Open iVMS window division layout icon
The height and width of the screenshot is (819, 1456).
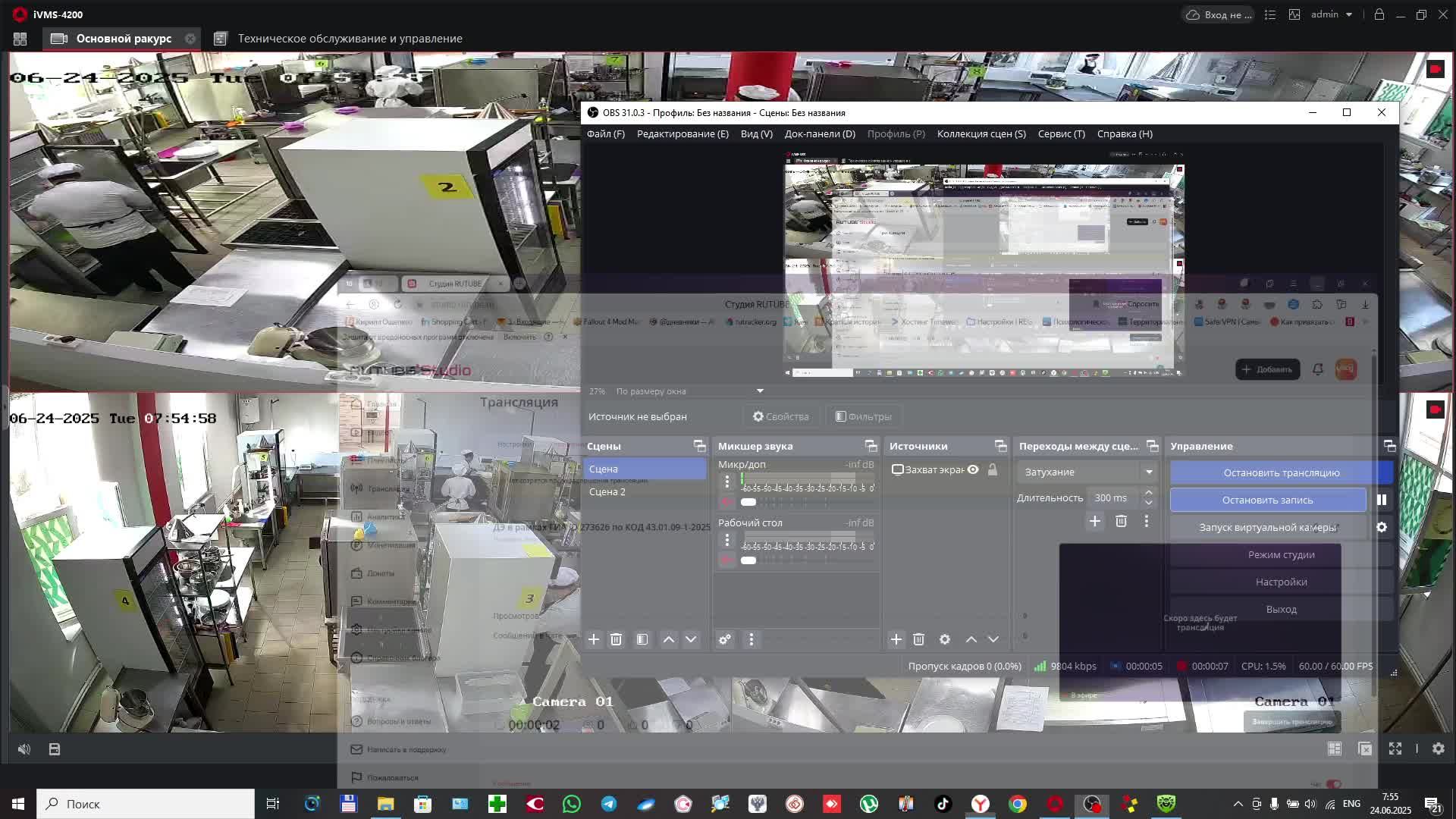pyautogui.click(x=1335, y=748)
